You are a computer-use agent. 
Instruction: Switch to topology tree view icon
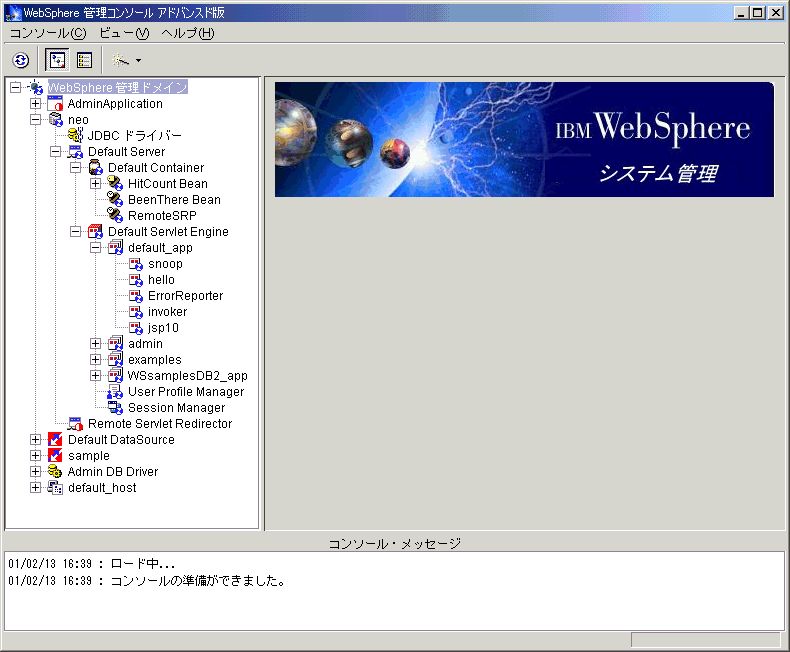point(57,60)
